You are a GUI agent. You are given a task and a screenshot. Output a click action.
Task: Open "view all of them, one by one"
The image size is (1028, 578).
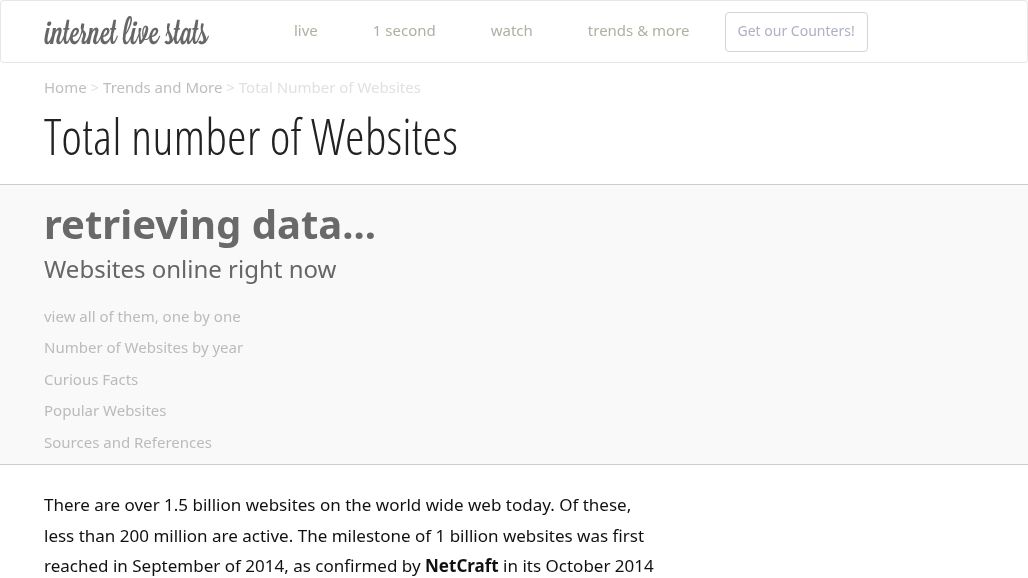[142, 316]
